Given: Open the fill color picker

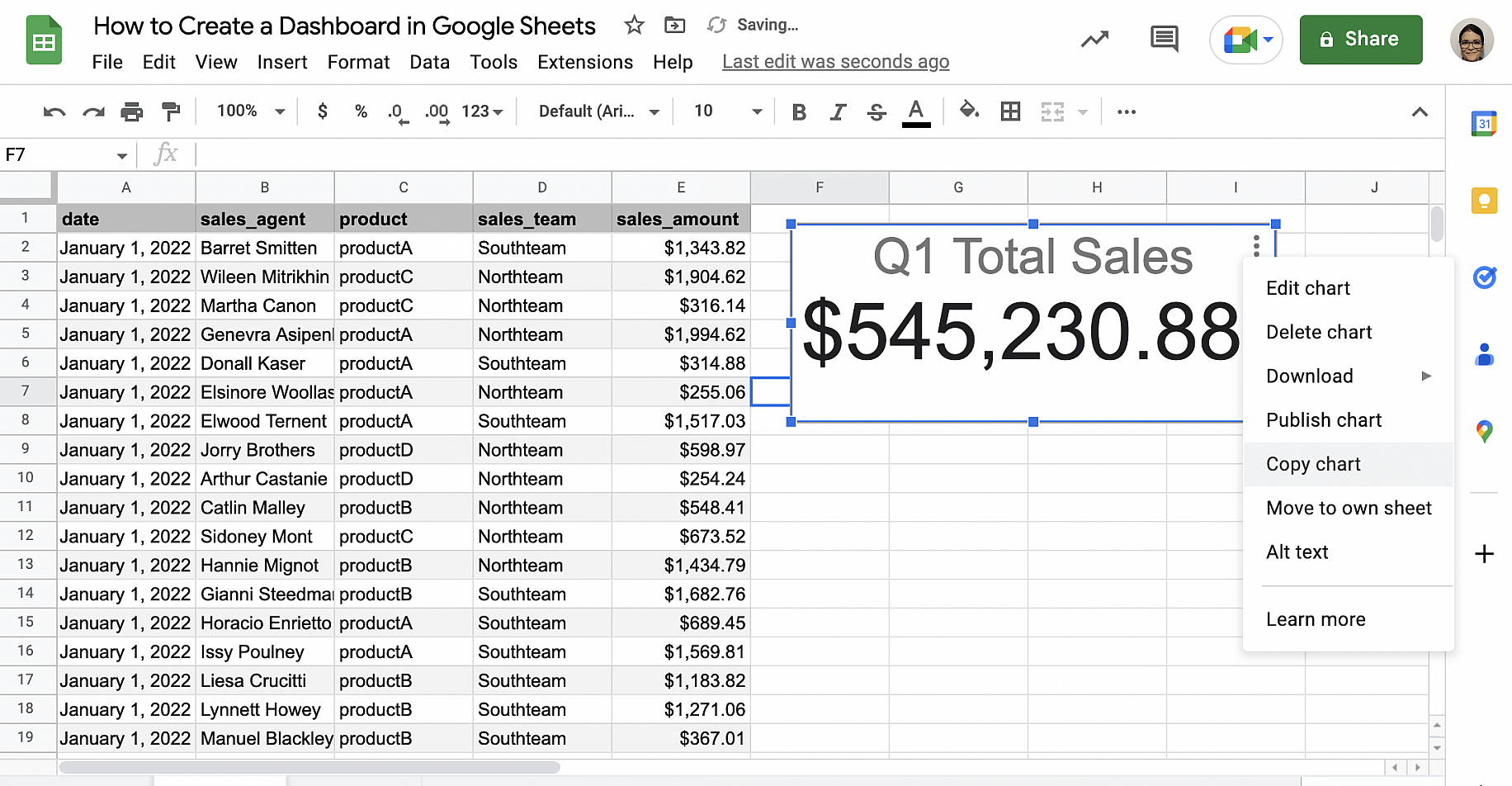Looking at the screenshot, I should pos(969,111).
